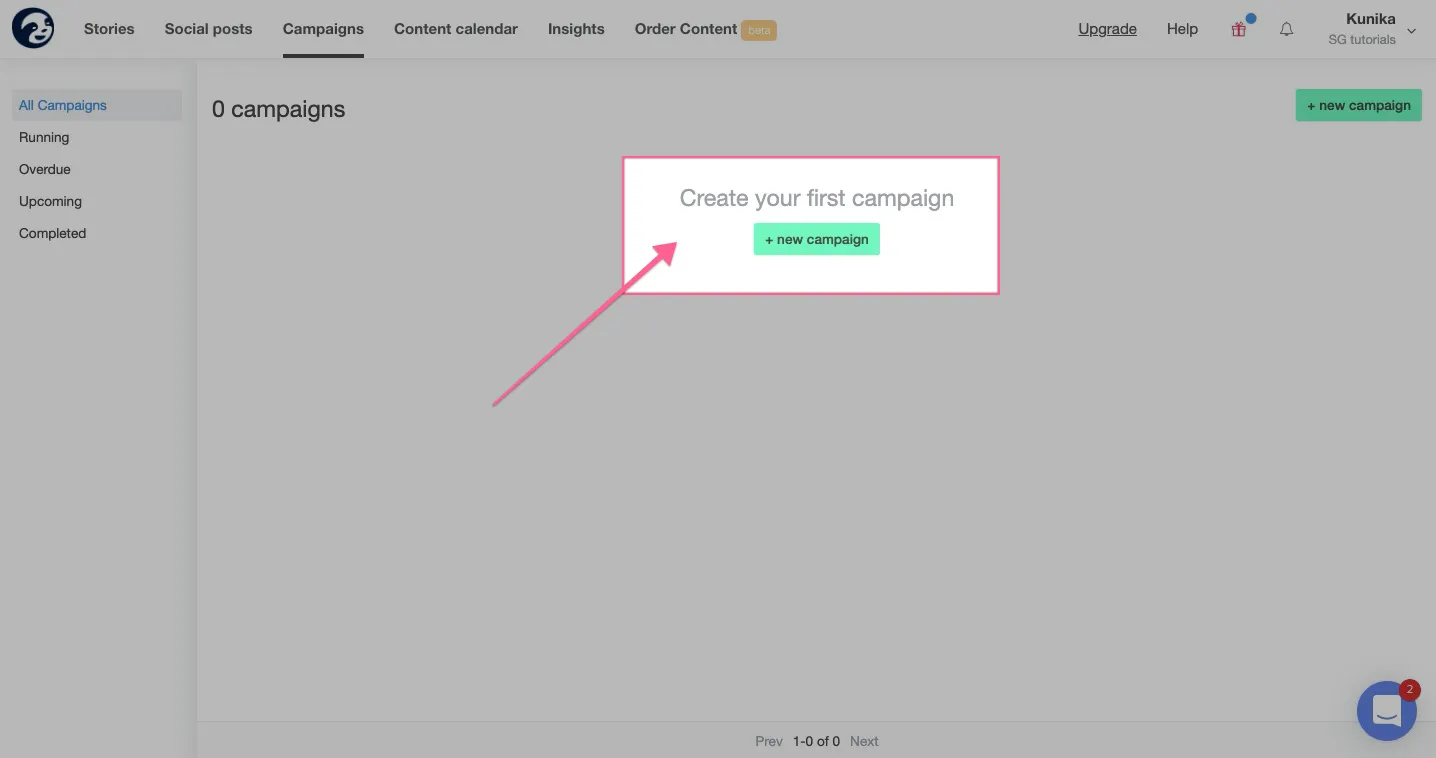Filter by Running campaigns
This screenshot has width=1436, height=758.
click(44, 137)
